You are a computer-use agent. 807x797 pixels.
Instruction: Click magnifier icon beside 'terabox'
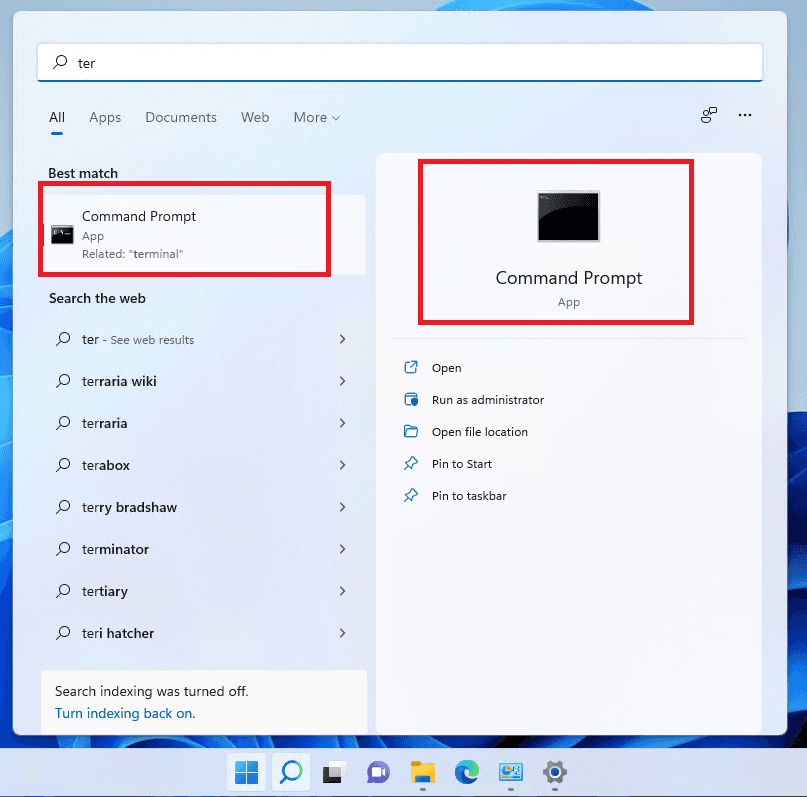click(x=63, y=465)
